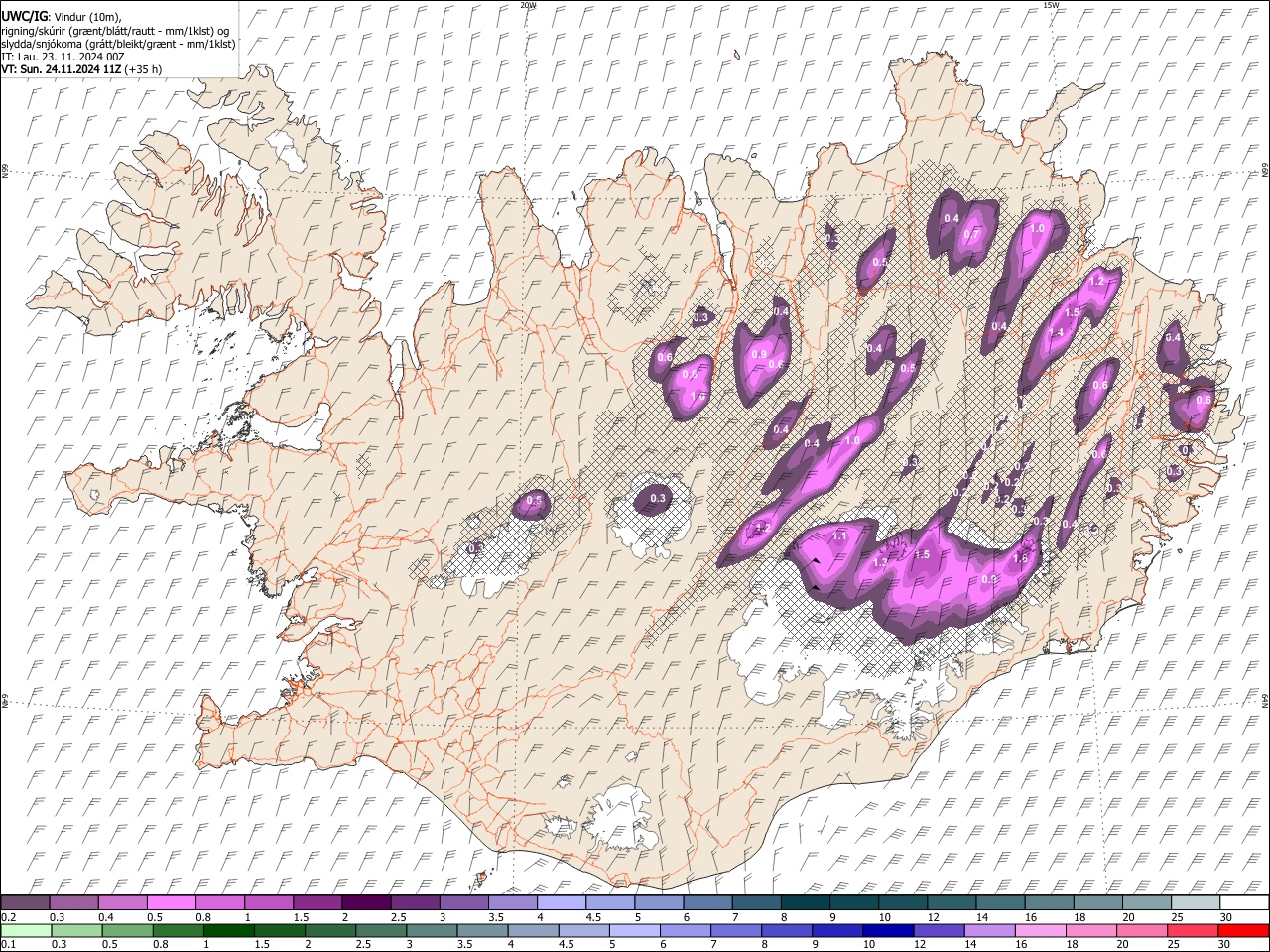1270x952 pixels.
Task: Click the '1.1' snowfall value on the map
Action: pos(839,536)
